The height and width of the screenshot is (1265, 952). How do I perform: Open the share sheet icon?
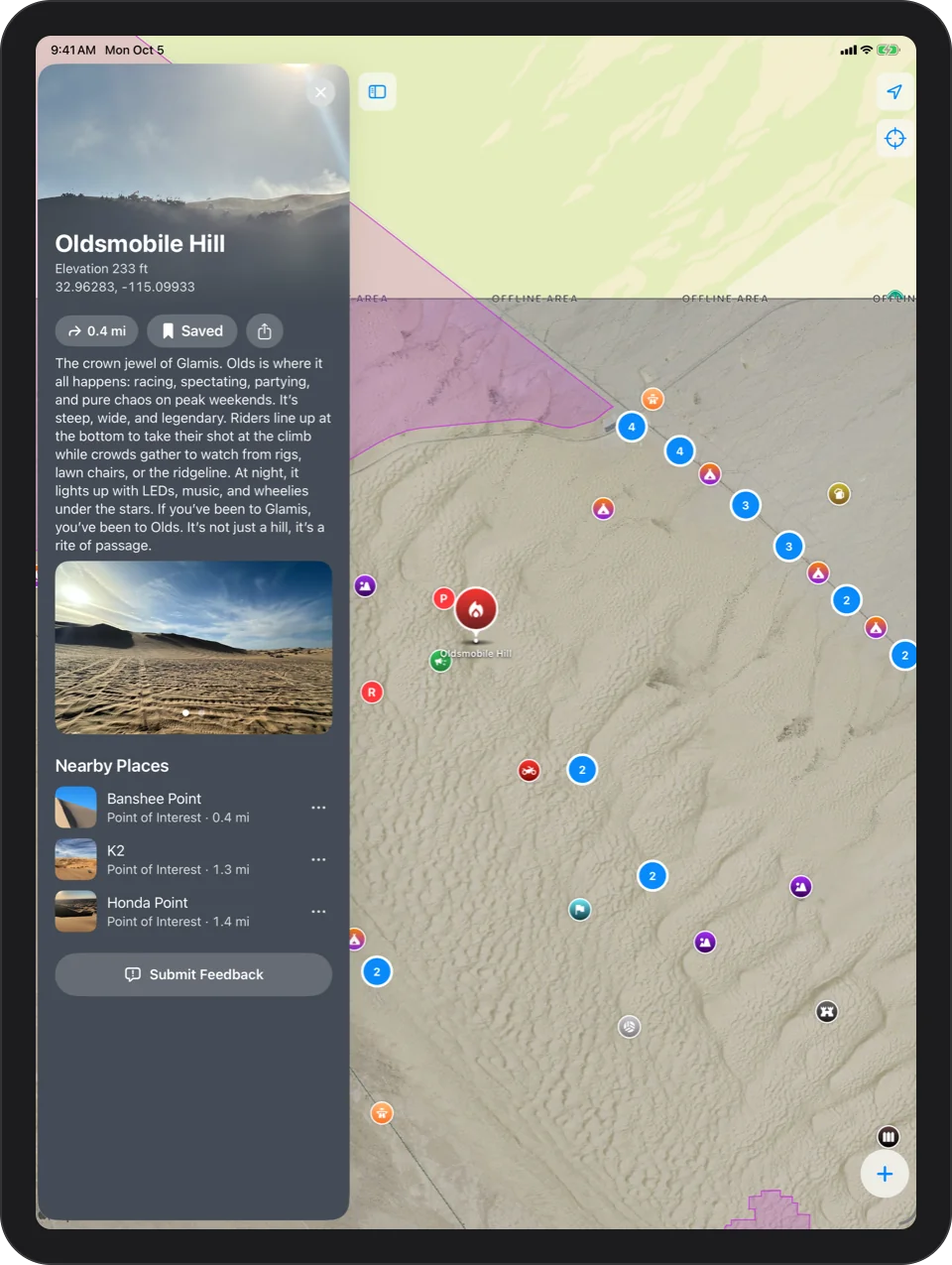265,331
